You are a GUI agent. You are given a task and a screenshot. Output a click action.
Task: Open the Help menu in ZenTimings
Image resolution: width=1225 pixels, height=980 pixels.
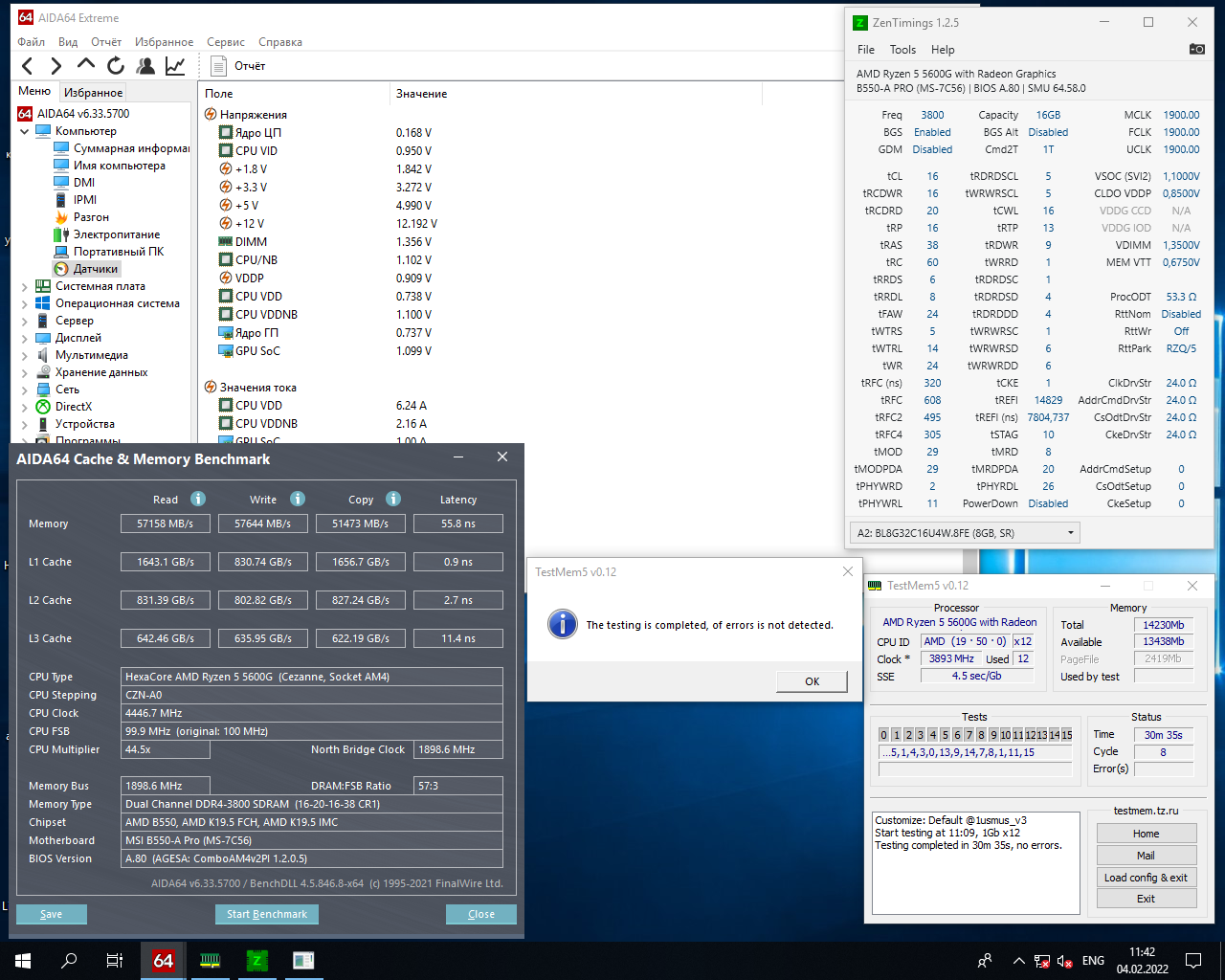coord(943,50)
